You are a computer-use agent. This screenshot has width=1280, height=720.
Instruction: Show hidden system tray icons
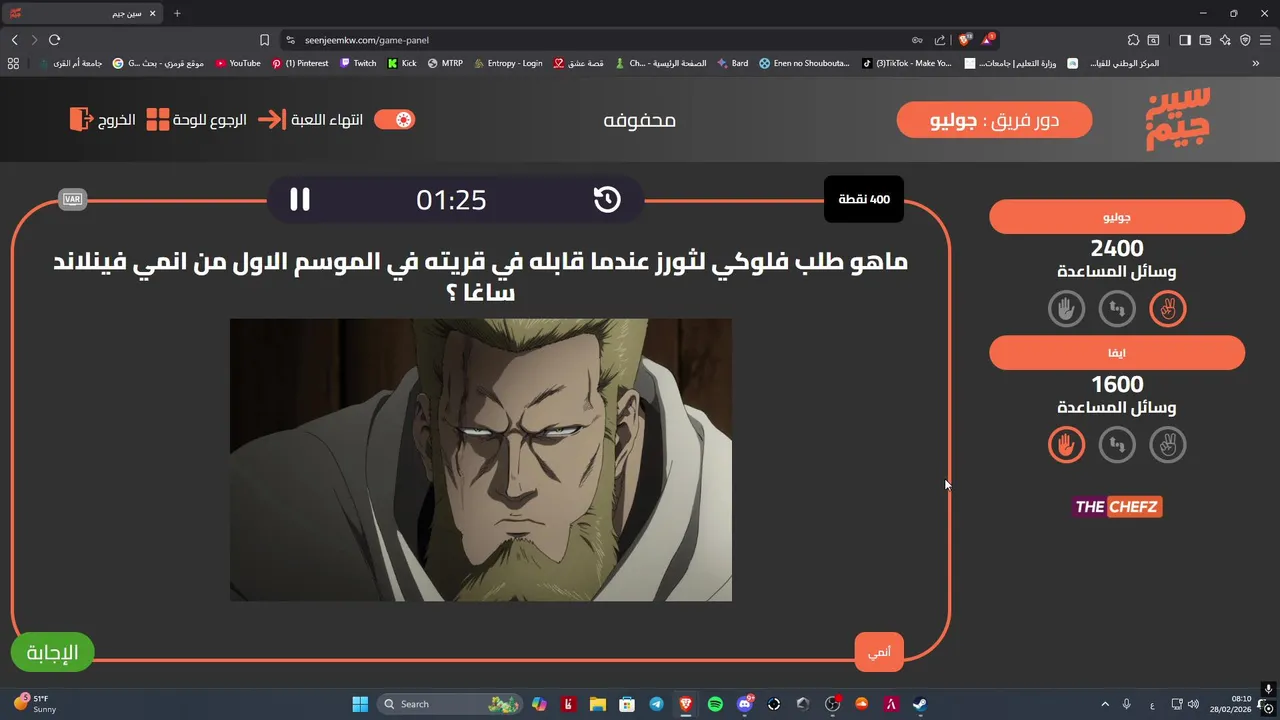coord(1106,704)
